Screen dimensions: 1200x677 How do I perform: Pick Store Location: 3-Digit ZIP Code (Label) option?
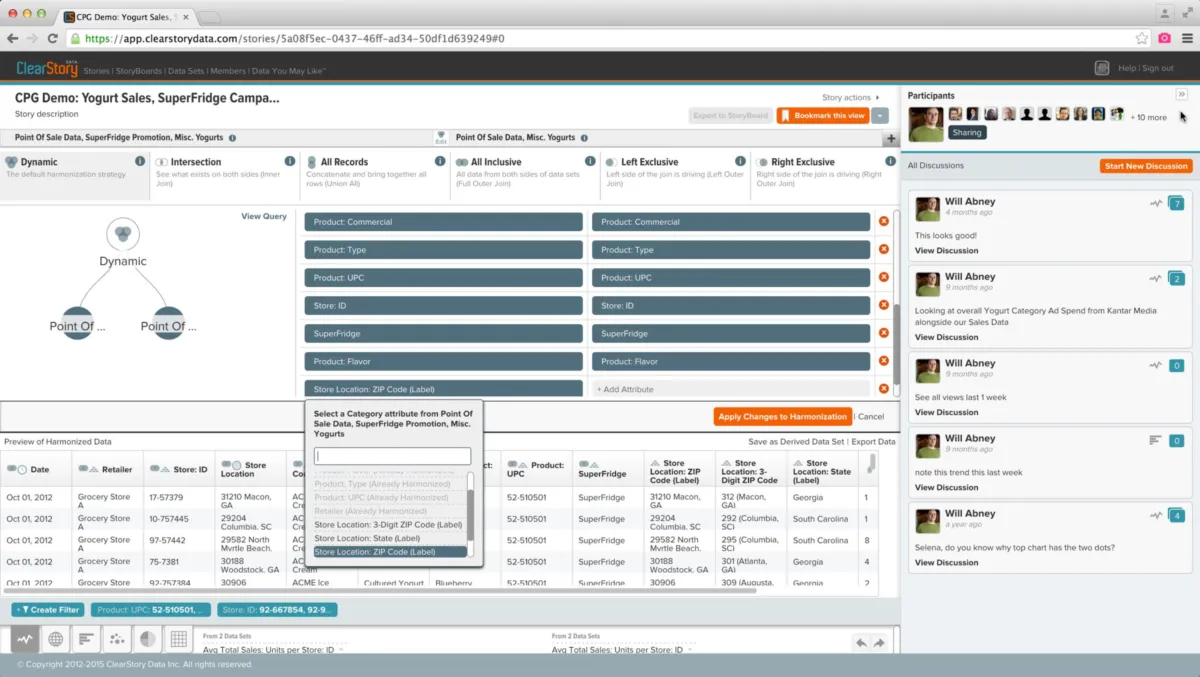tap(388, 524)
